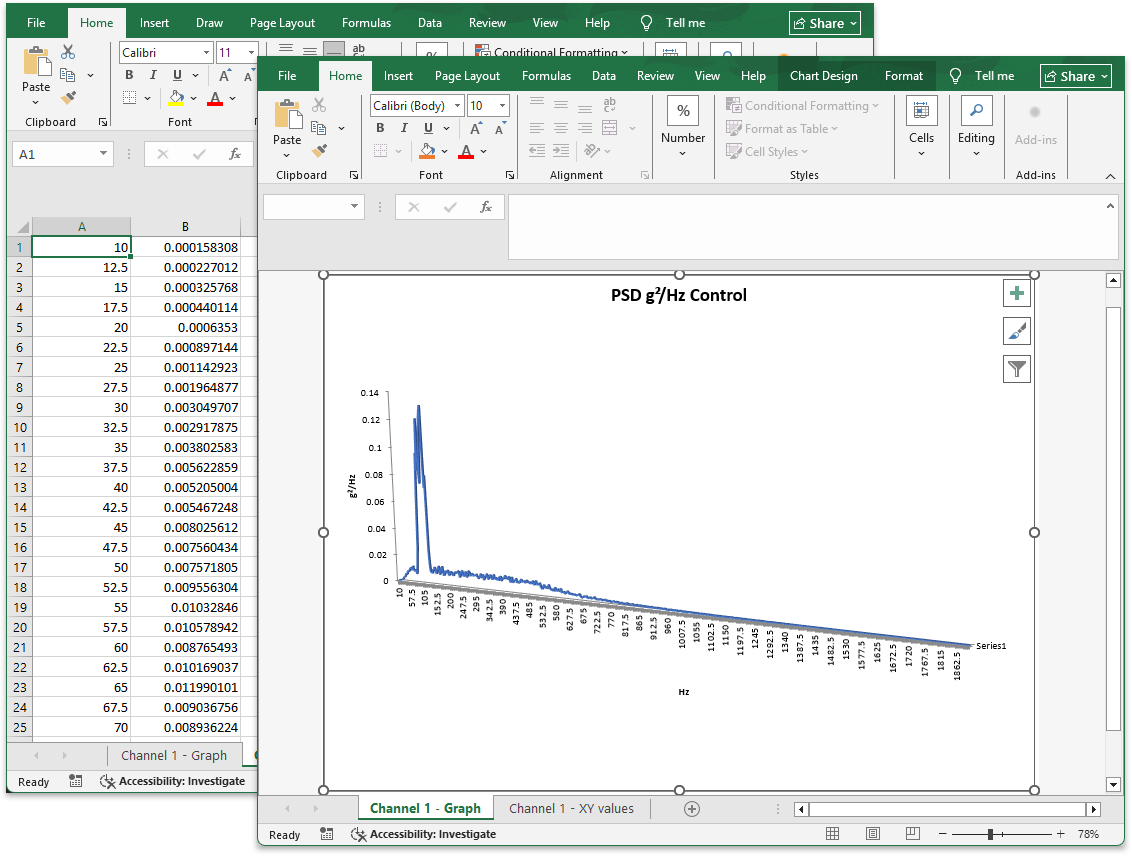Toggle Underline in the front window ribbon
The width and height of the screenshot is (1132, 856).
(x=428, y=128)
